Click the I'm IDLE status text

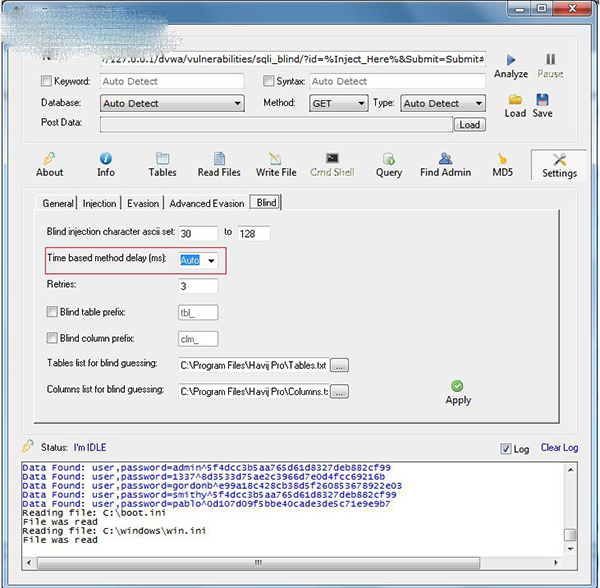click(x=90, y=447)
